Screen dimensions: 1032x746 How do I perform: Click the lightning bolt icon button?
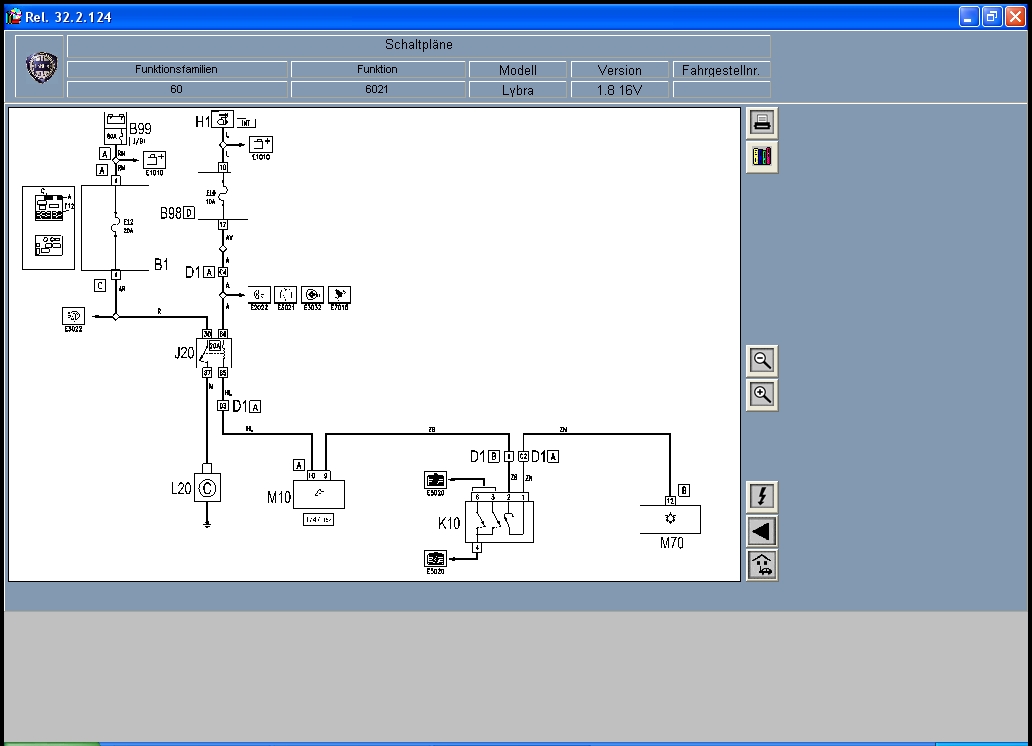(x=761, y=496)
